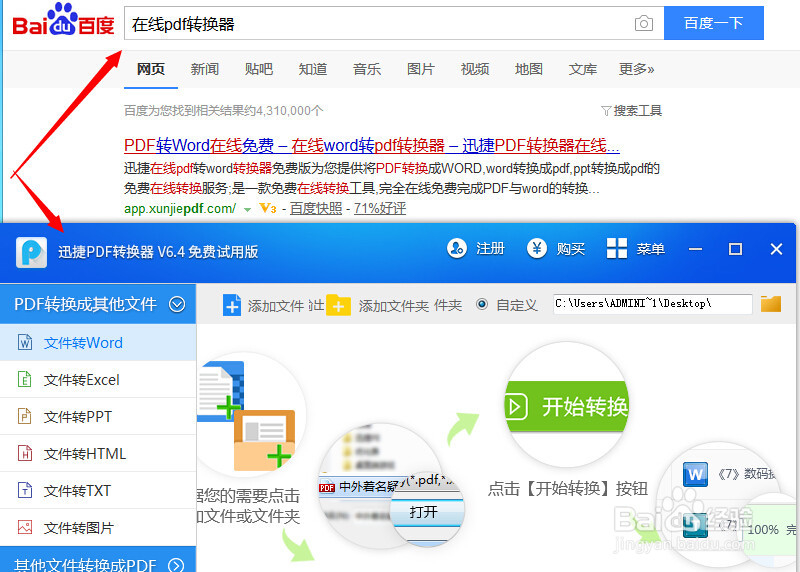Image resolution: width=800 pixels, height=572 pixels.
Task: Open camera image search in Baidu search box
Action: [643, 23]
